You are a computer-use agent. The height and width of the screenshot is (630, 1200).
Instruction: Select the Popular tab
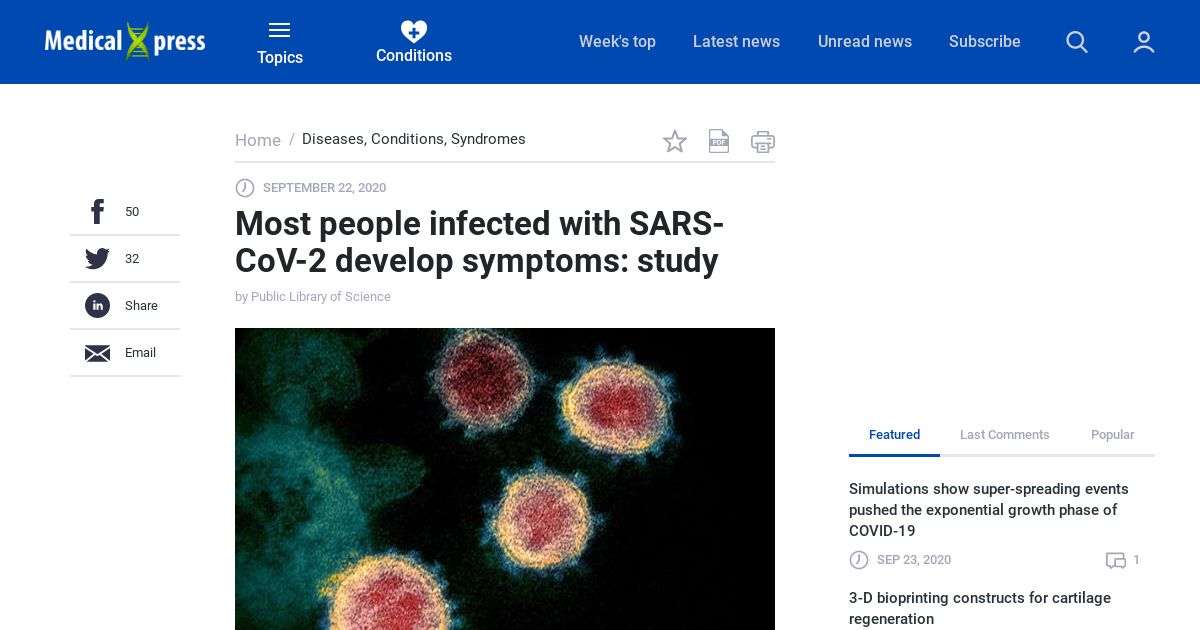coord(1113,435)
